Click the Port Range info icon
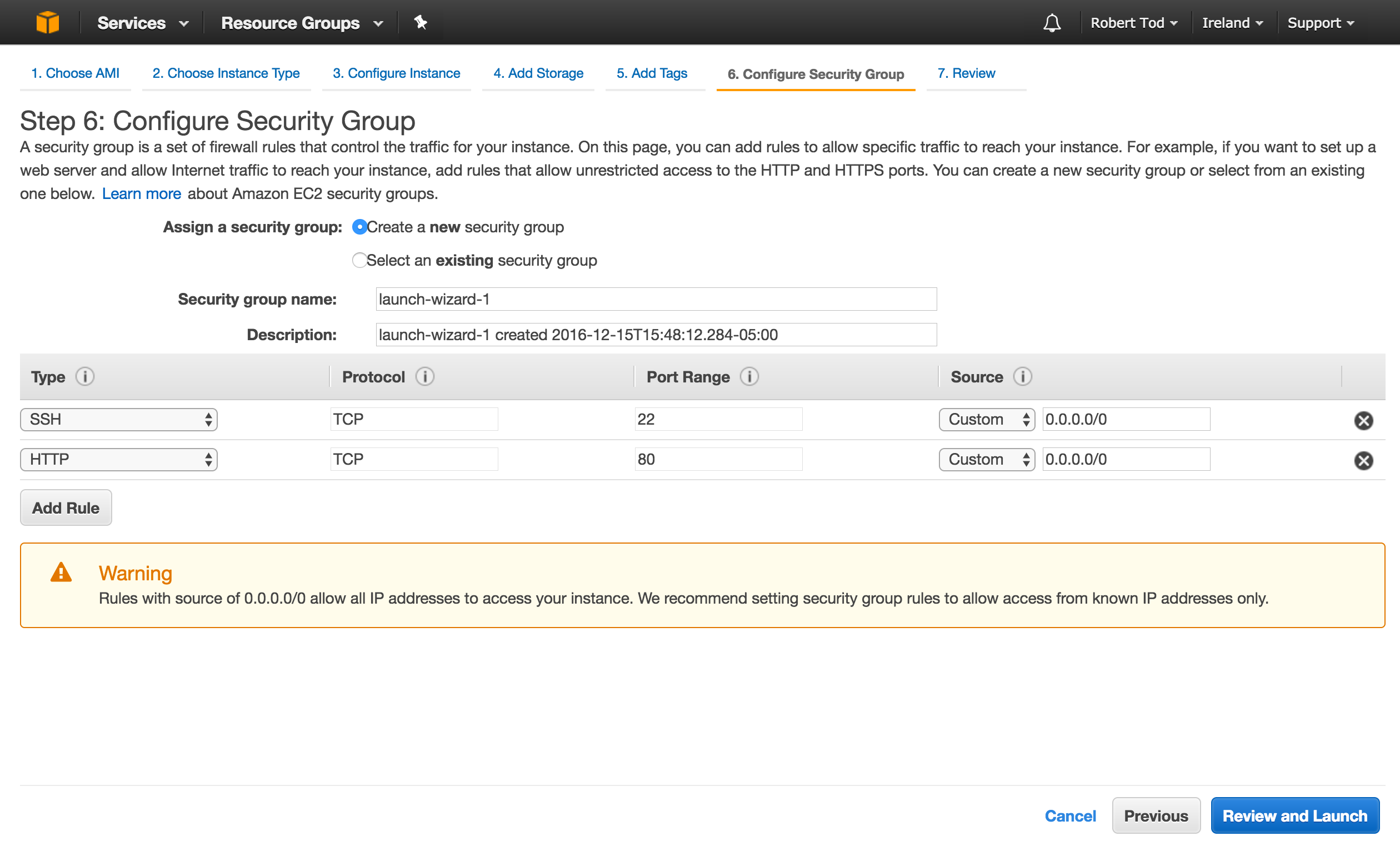Image resolution: width=1400 pixels, height=856 pixels. [749, 376]
